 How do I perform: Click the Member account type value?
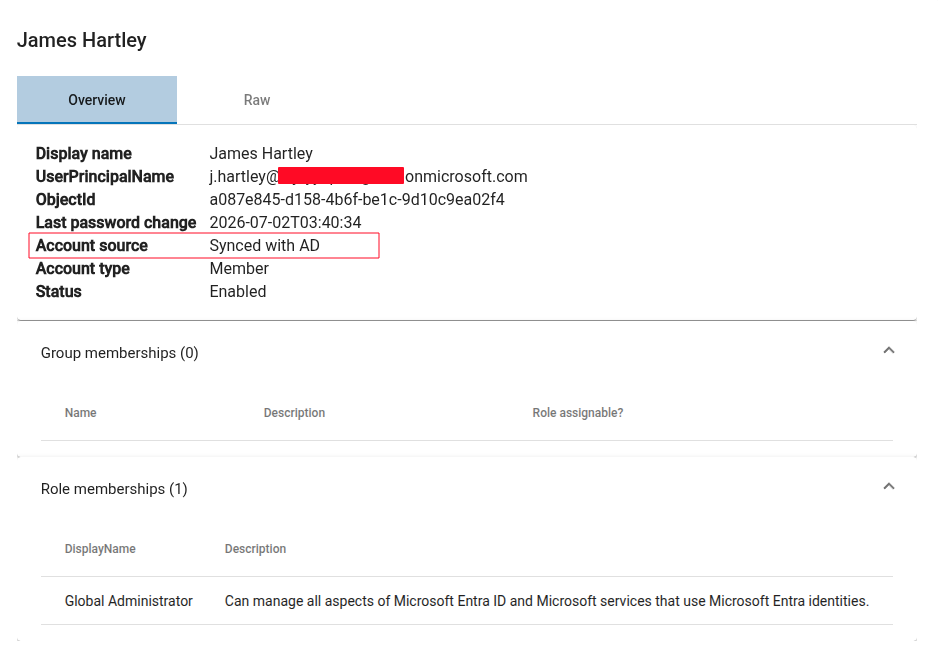point(239,269)
